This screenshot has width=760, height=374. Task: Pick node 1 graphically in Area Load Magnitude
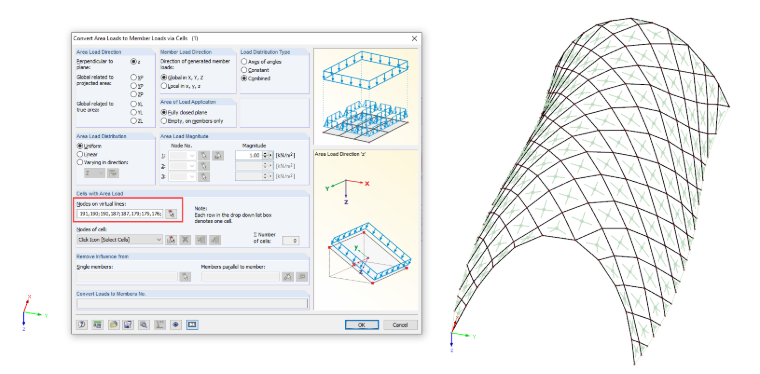[x=205, y=156]
